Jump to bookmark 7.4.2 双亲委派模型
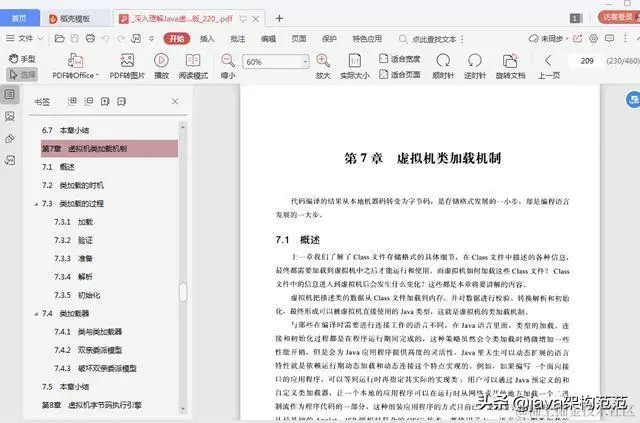Screen dimensions: 640x423 (88, 350)
